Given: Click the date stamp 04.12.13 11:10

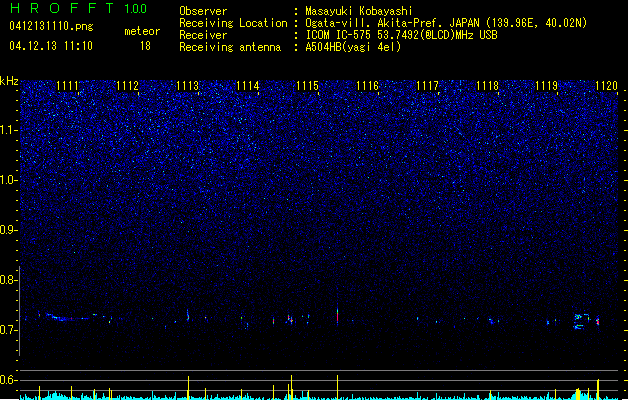Looking at the screenshot, I should coord(51,46).
